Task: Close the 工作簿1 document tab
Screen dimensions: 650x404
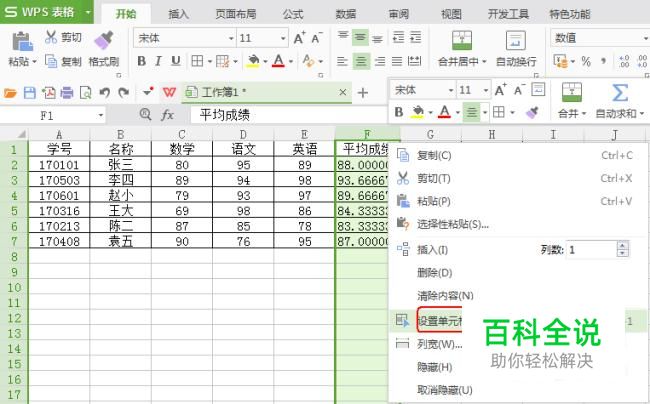Action: (x=342, y=92)
